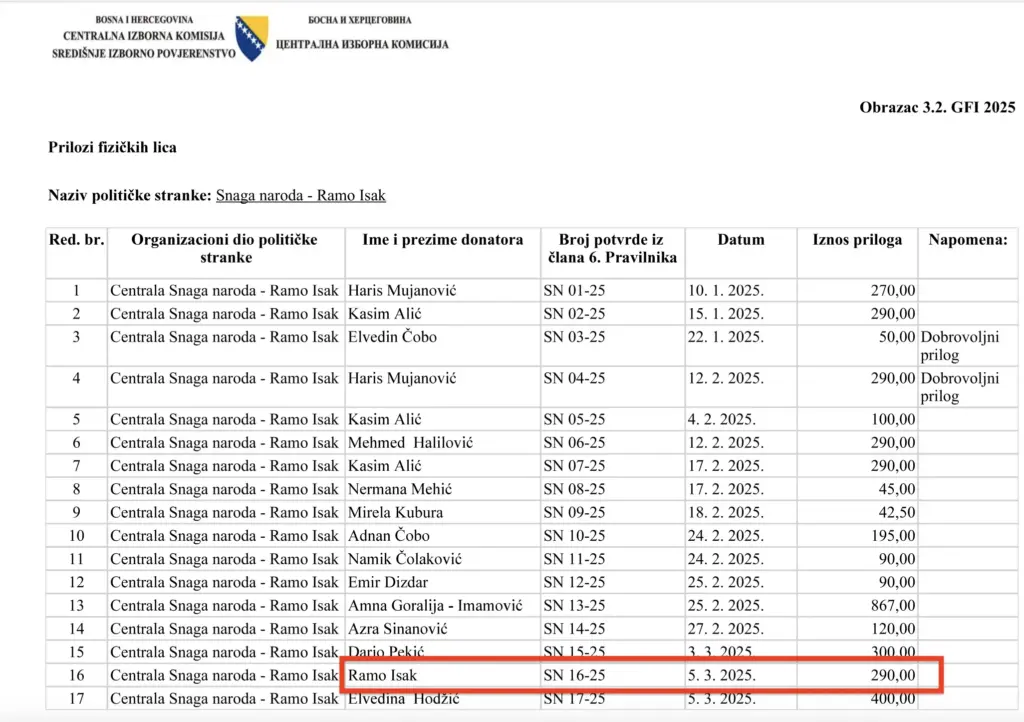Select donor Ramo Isak in row 16
Viewport: 1024px width, 722px height.
382,676
